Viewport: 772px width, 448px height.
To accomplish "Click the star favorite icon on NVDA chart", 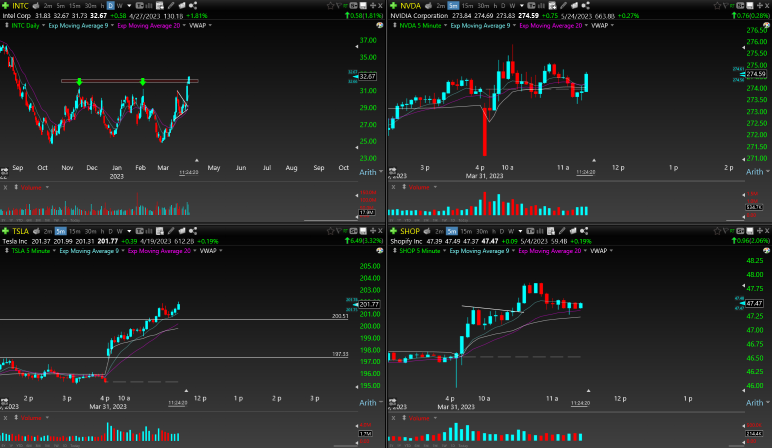I will tap(717, 6).
